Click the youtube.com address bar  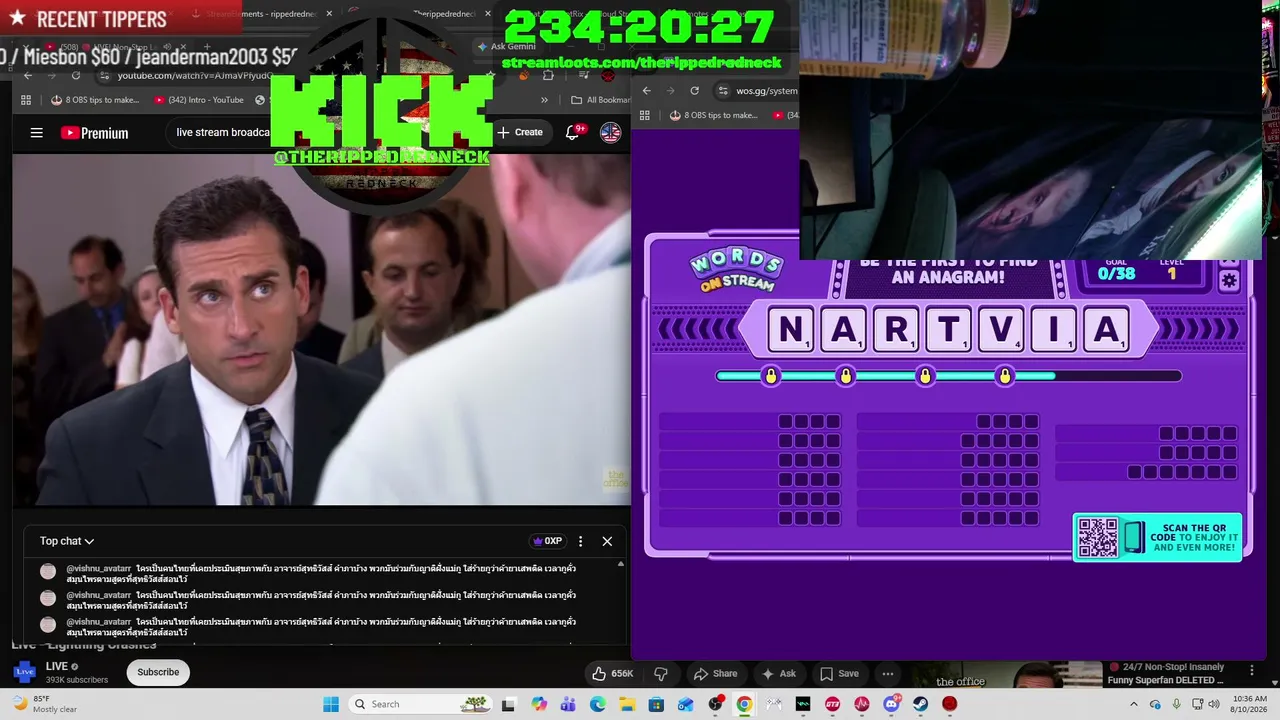[x=195, y=75]
